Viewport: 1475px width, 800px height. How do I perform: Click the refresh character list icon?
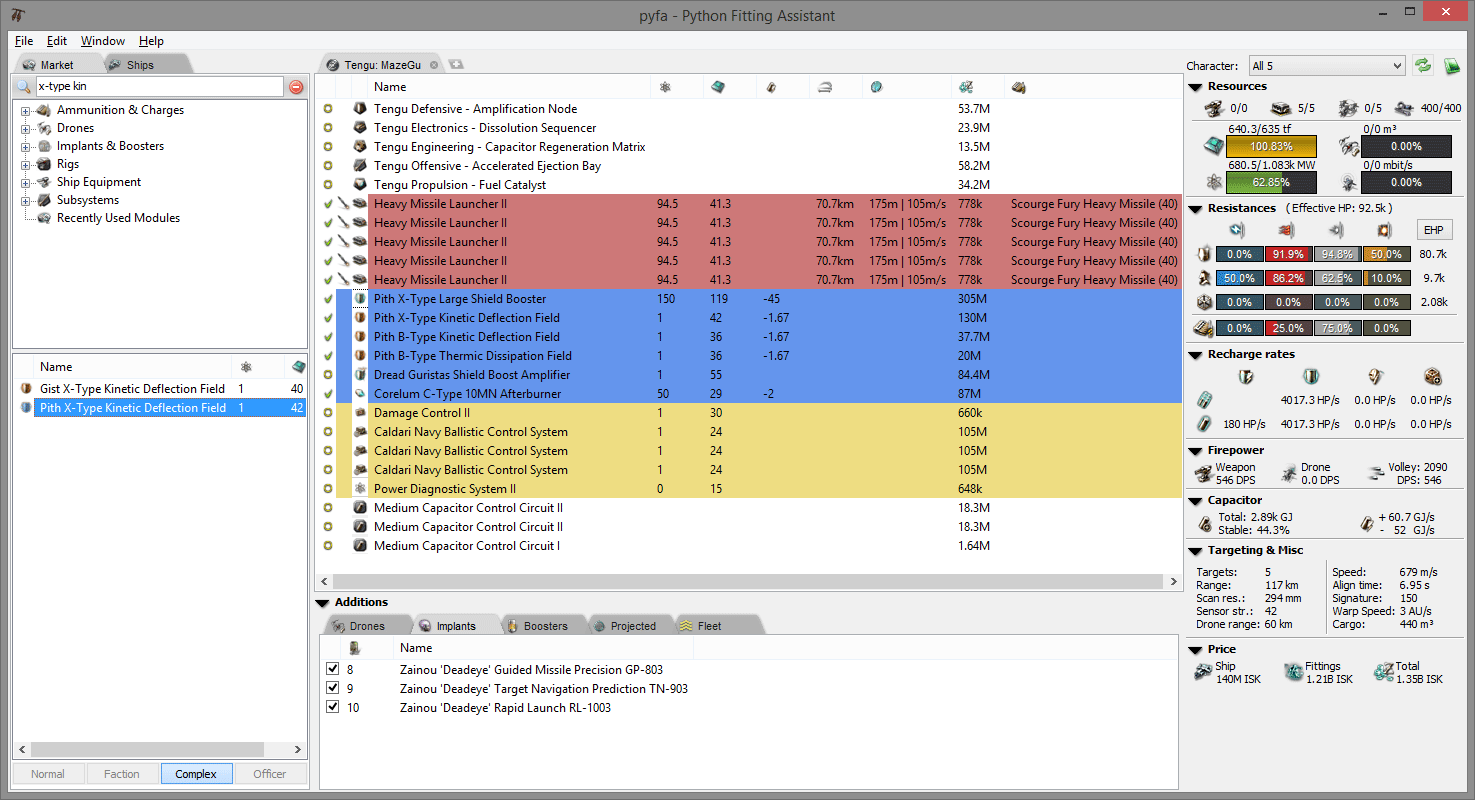[1422, 66]
